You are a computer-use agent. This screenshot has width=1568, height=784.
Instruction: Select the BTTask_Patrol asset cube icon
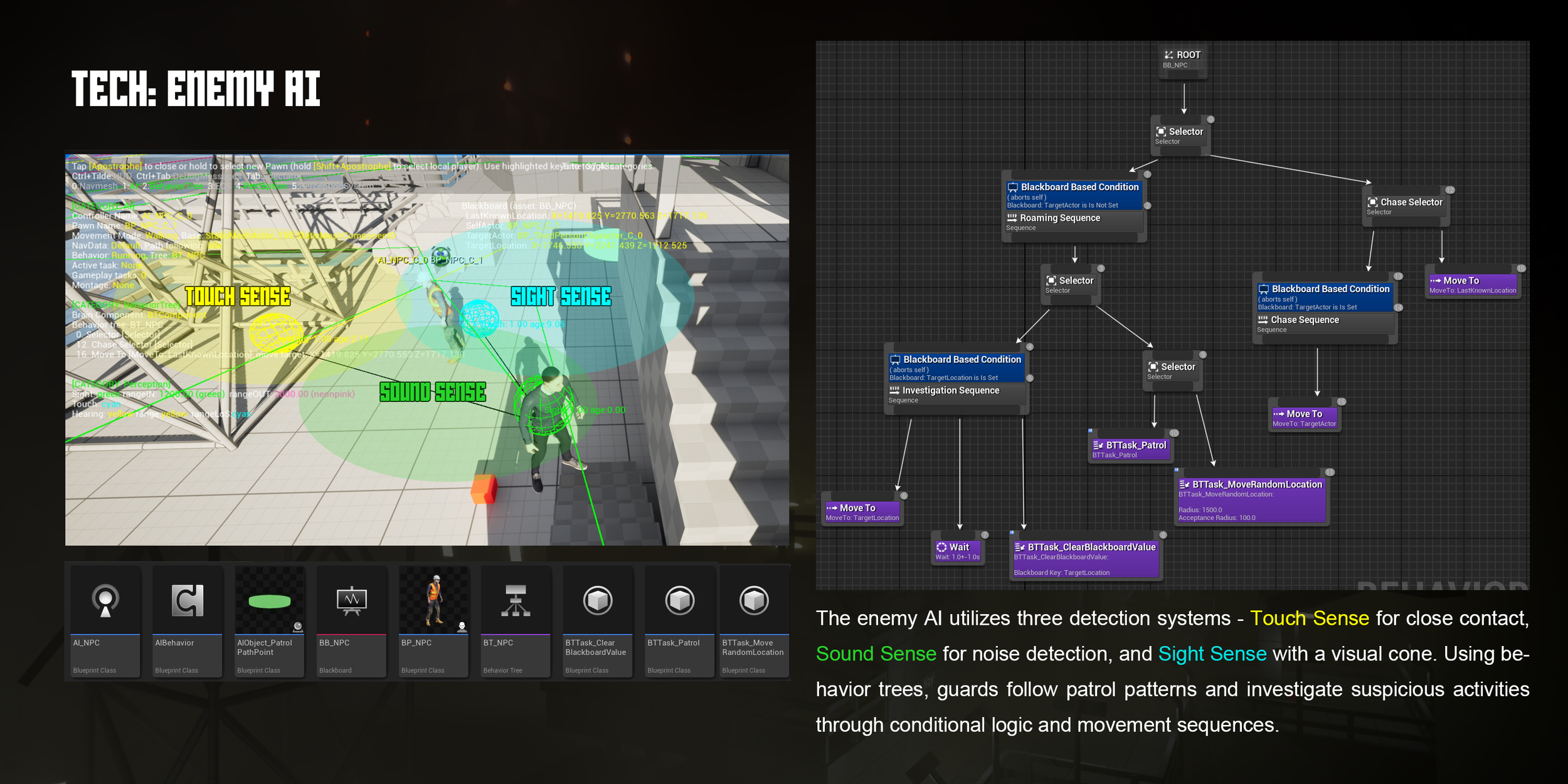[x=680, y=601]
